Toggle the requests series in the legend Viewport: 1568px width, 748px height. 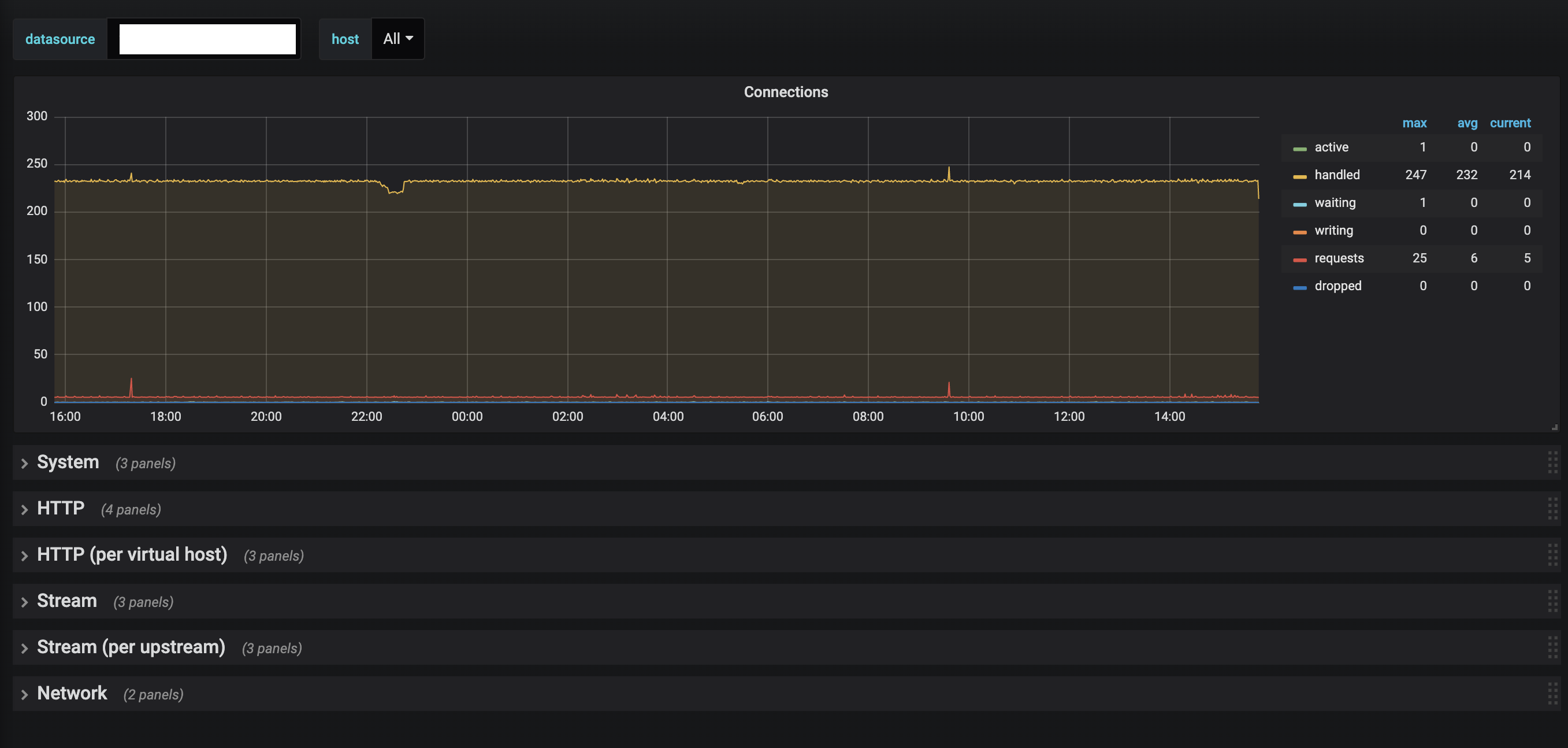click(x=1339, y=258)
